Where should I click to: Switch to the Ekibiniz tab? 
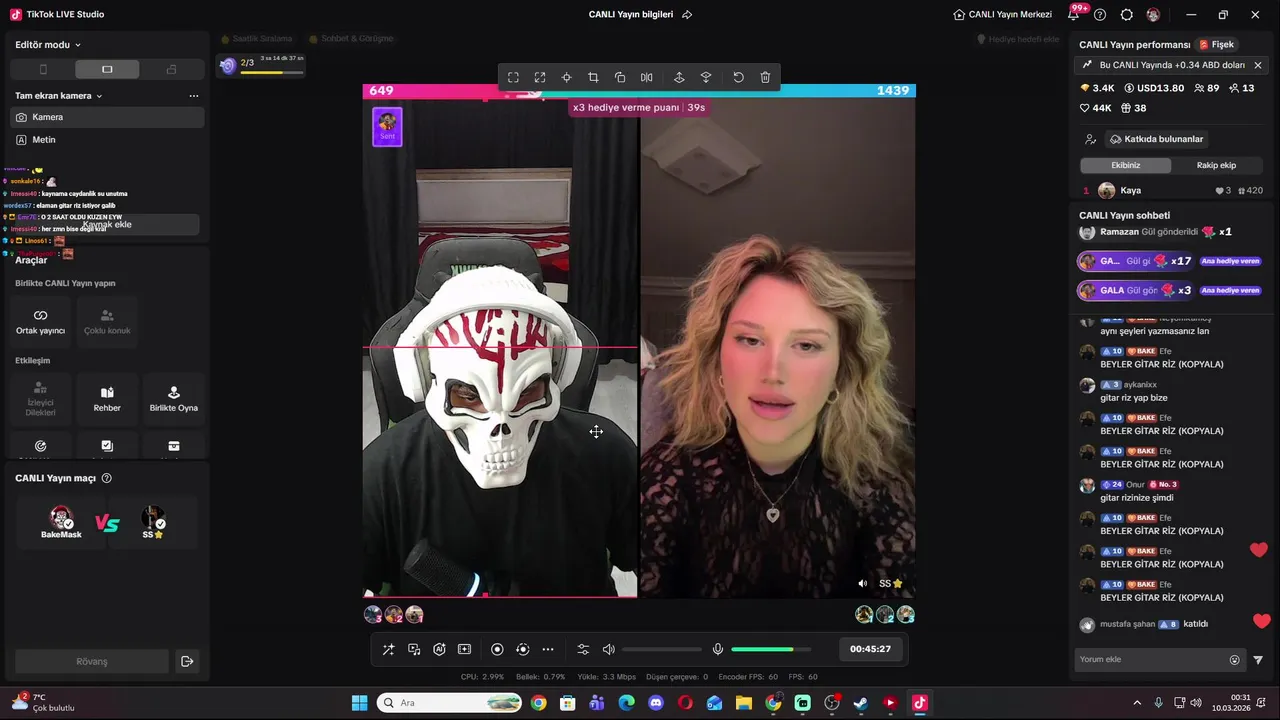point(1125,165)
